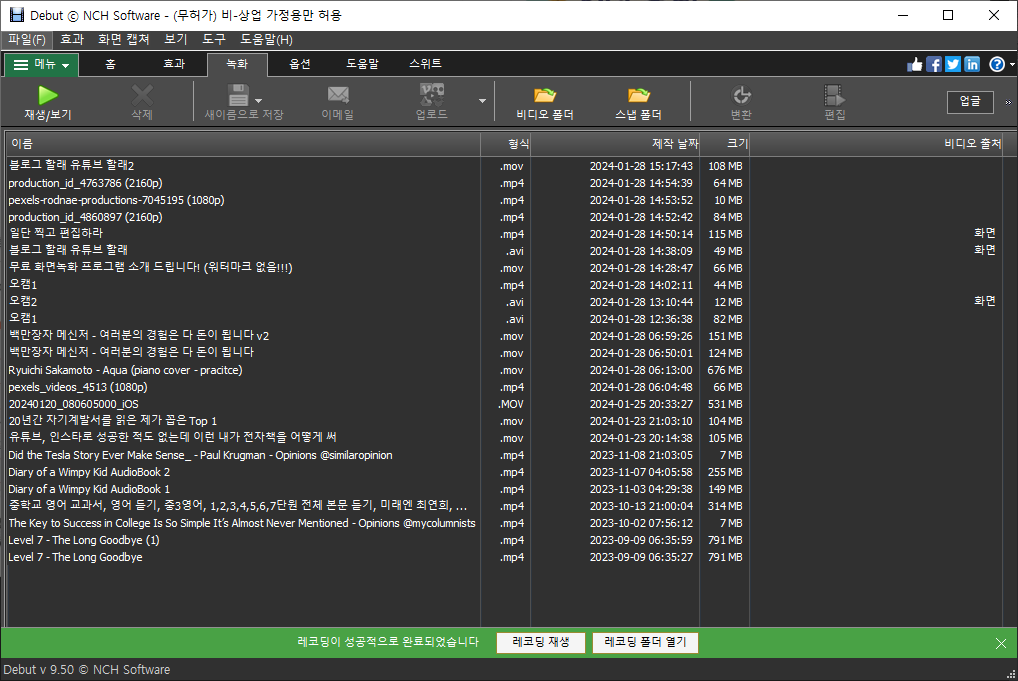The image size is (1018, 681).
Task: Click the Delete (삭제) X icon
Action: (x=142, y=95)
